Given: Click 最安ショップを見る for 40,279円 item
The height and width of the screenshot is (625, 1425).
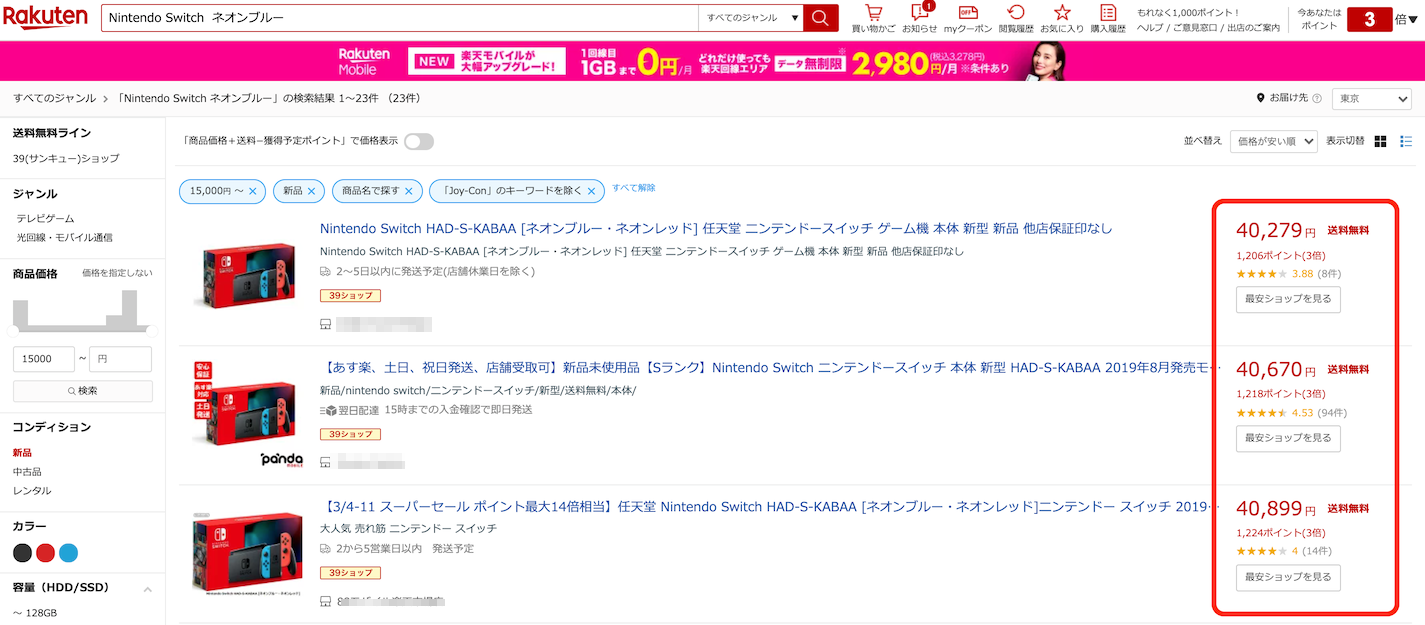Looking at the screenshot, I should click(x=1288, y=299).
